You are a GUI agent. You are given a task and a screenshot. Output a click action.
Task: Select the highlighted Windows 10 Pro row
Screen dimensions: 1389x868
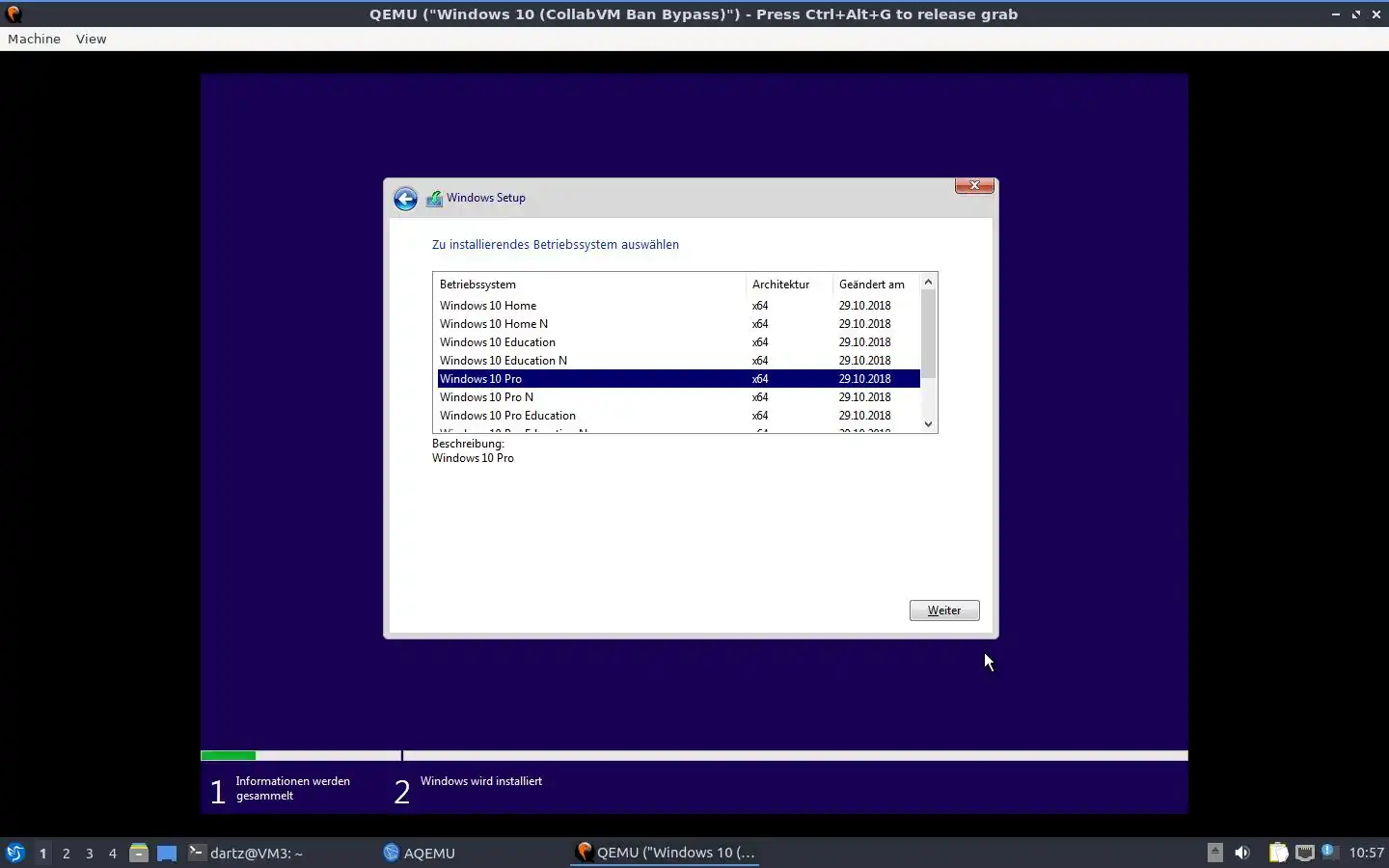678,379
